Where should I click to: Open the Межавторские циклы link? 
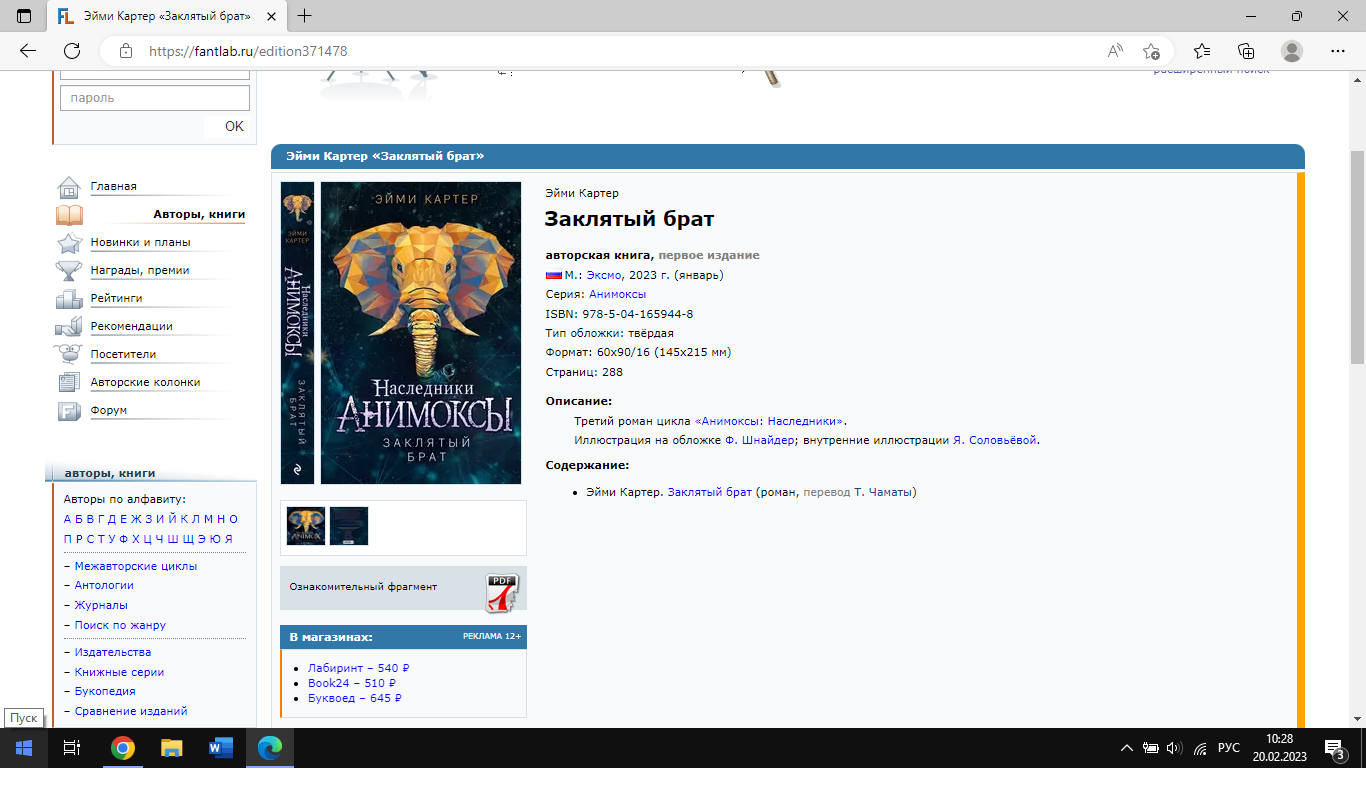(x=136, y=566)
